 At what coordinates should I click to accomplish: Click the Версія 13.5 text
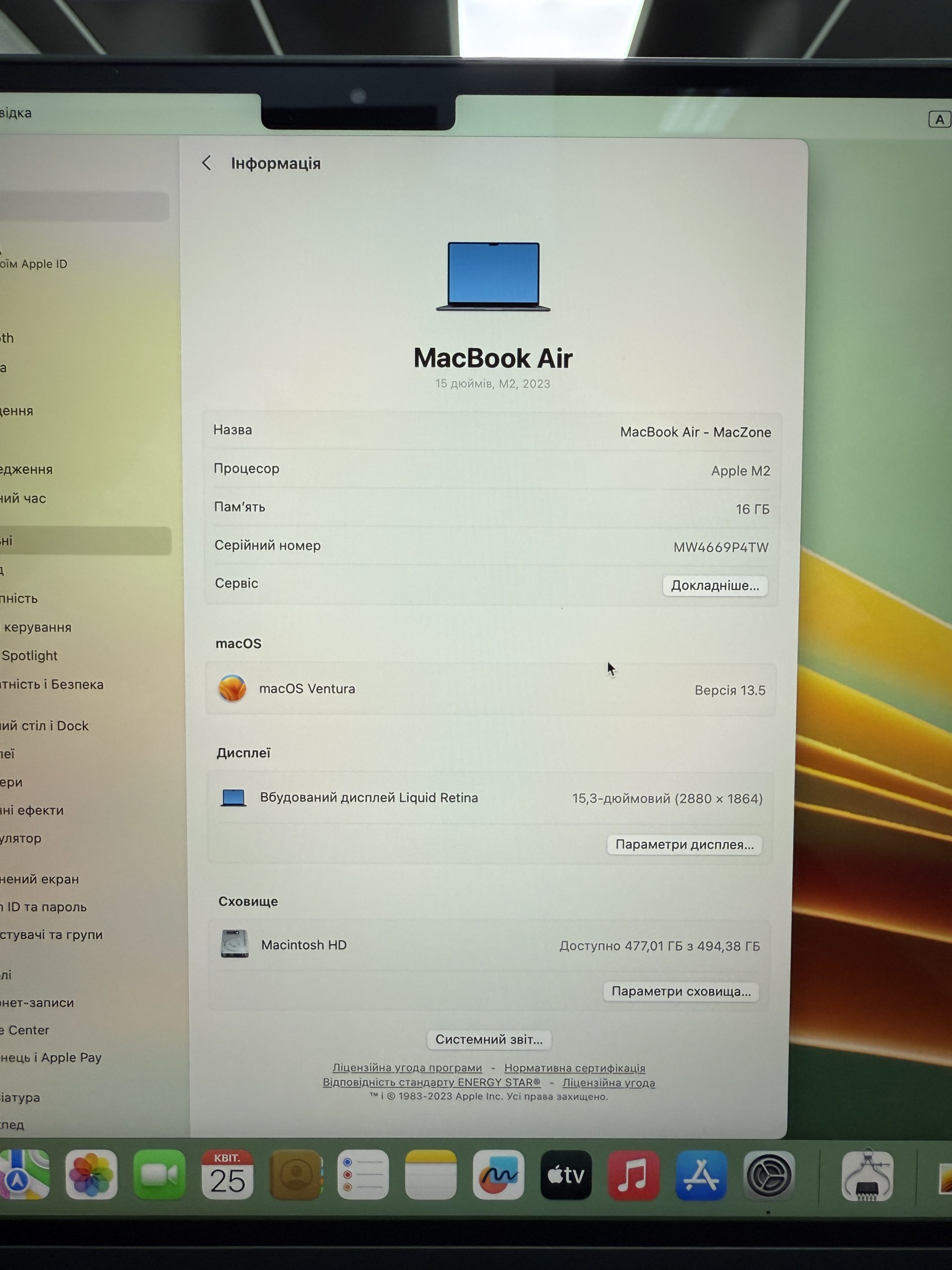[x=730, y=690]
